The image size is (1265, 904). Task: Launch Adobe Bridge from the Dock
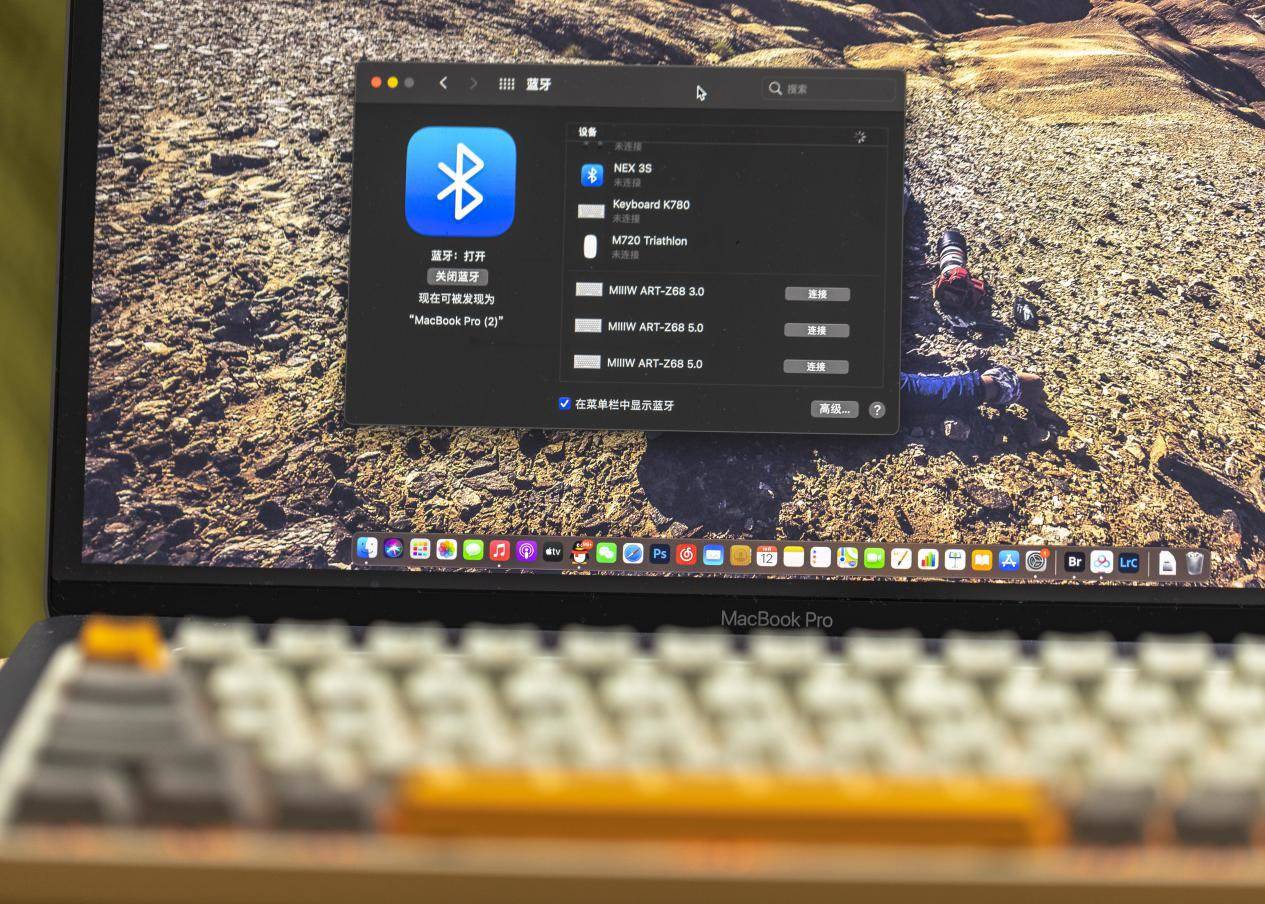tap(1075, 562)
